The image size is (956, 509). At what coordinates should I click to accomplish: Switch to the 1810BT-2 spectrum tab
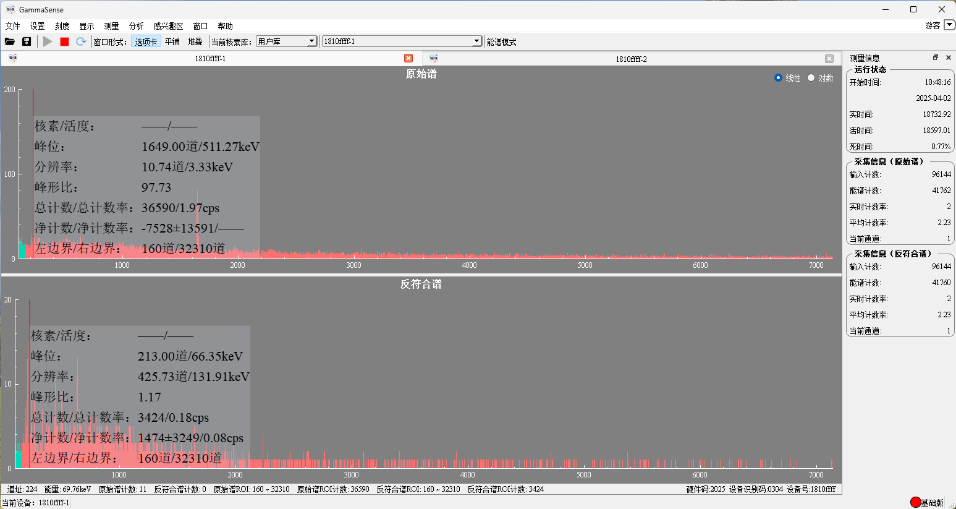click(630, 59)
